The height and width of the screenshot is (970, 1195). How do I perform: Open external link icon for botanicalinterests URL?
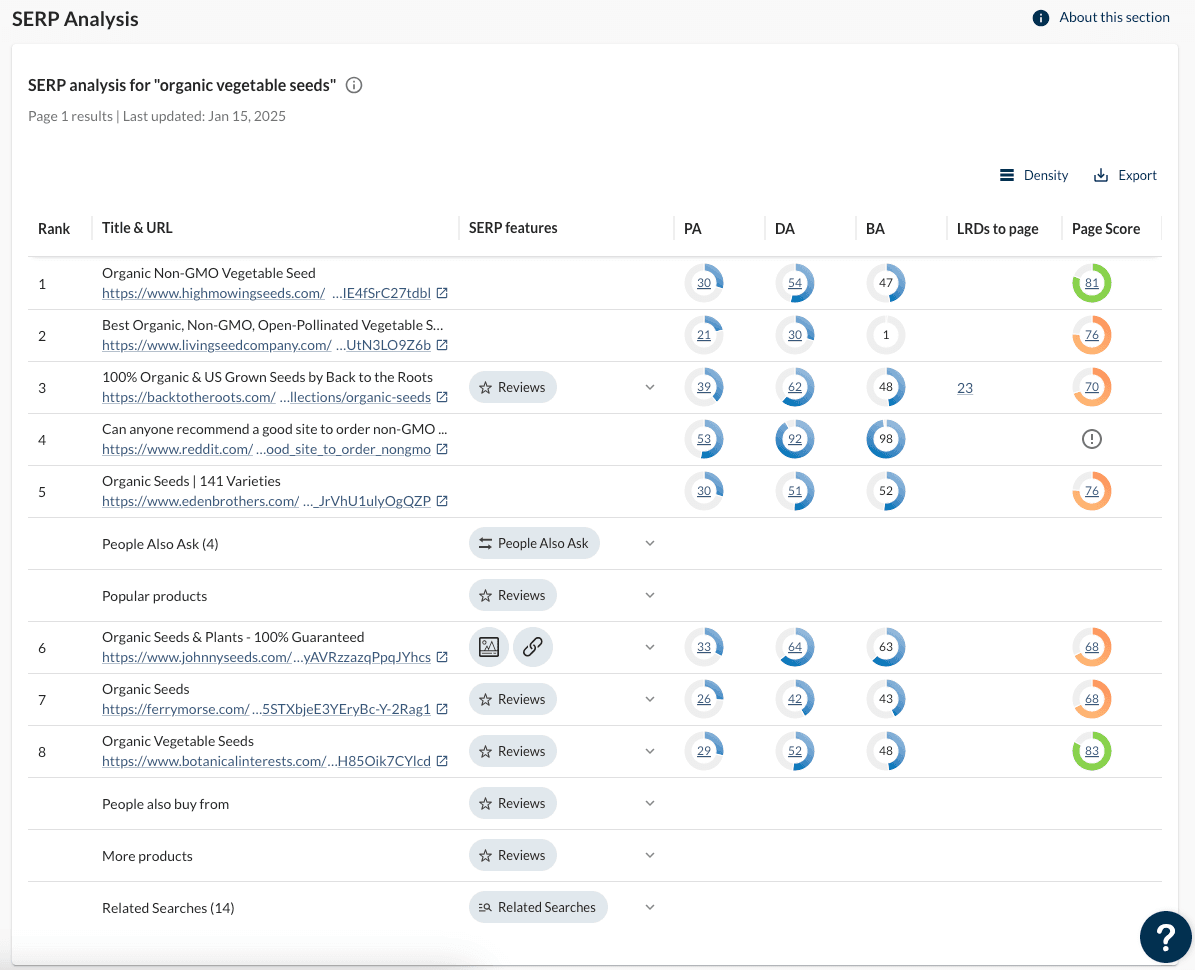(442, 762)
